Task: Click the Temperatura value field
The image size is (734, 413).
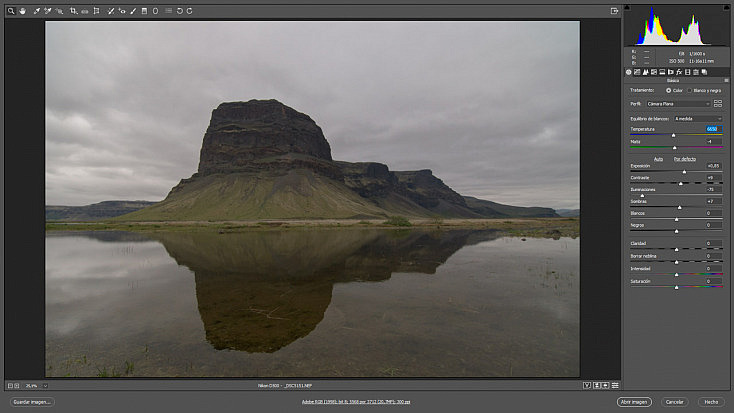Action: 714,129
